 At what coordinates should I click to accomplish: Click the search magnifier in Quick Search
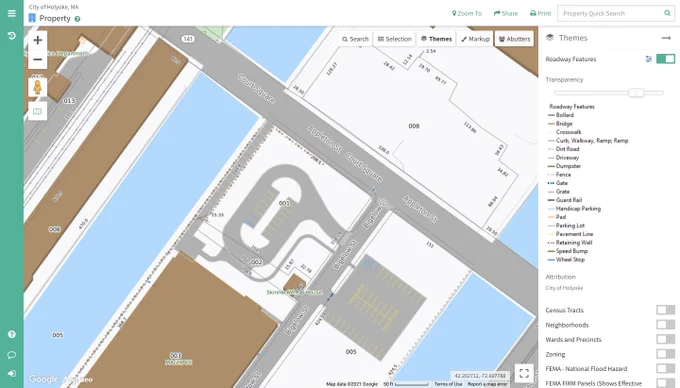coord(667,13)
